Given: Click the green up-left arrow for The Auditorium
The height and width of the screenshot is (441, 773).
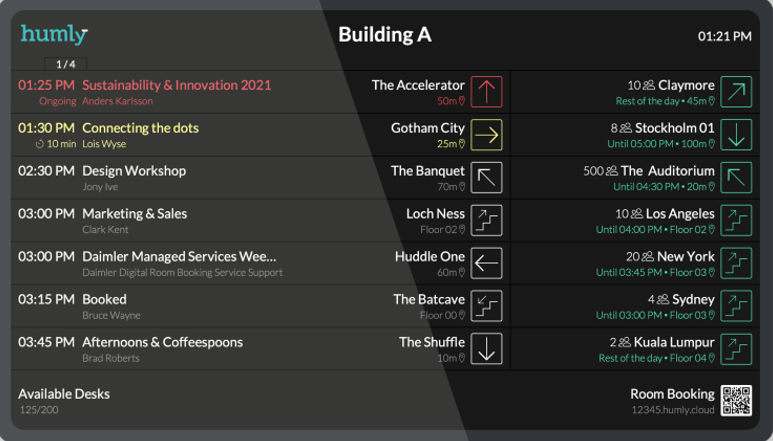Looking at the screenshot, I should point(736,177).
